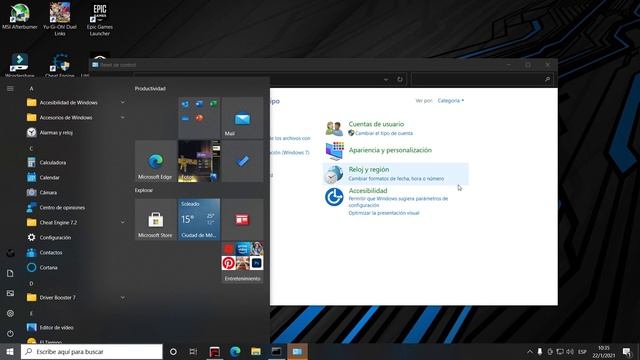640x360 pixels.
Task: Click the Accesibilidad blue circle icon
Action: [334, 197]
